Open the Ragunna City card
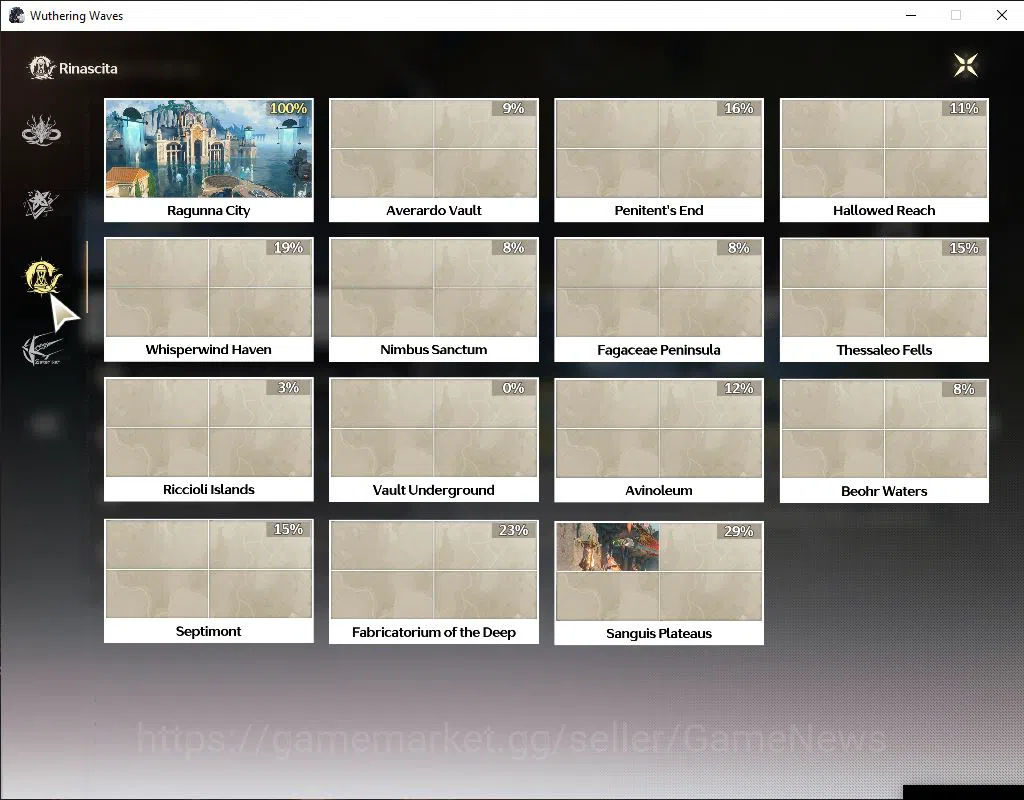This screenshot has height=800, width=1024. click(x=208, y=160)
